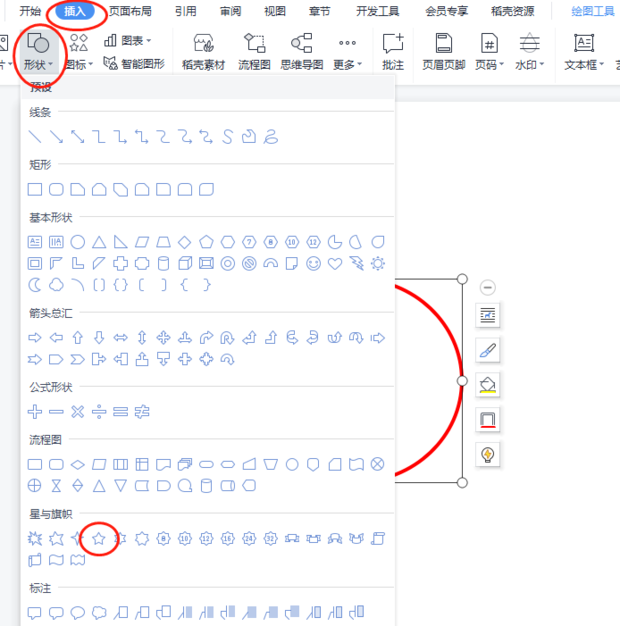Select the flowchart summing junction shape
The image size is (620, 626).
click(378, 464)
